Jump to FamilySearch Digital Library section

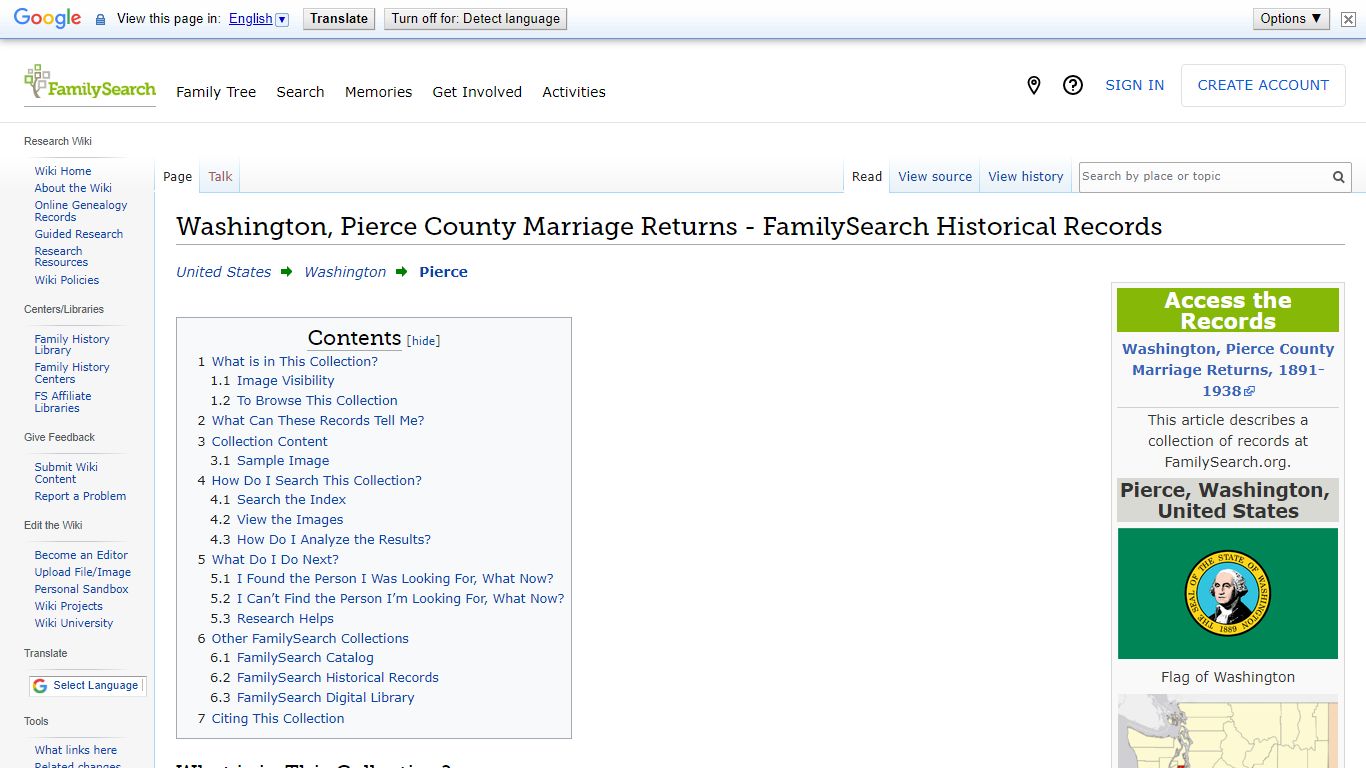pos(325,698)
